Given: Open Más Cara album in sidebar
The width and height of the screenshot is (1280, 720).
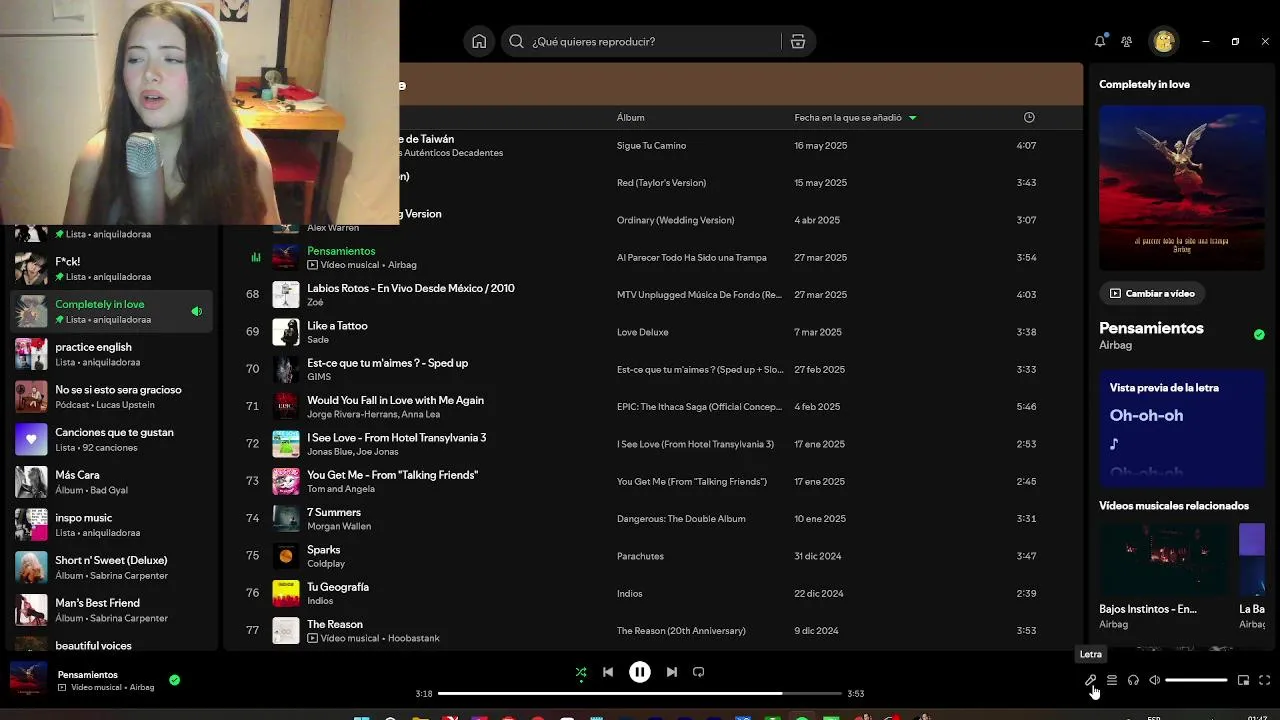Looking at the screenshot, I should pos(111,482).
